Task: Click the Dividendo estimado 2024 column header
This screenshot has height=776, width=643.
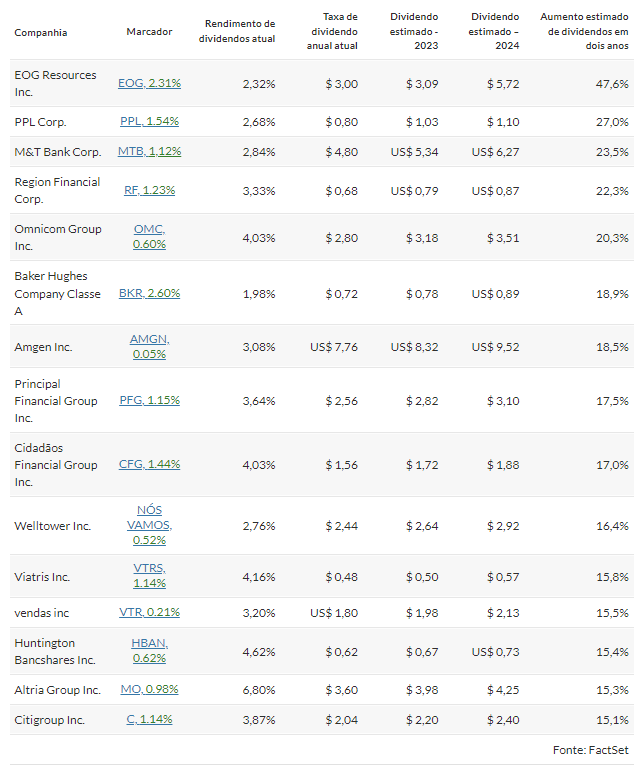Action: 494,31
